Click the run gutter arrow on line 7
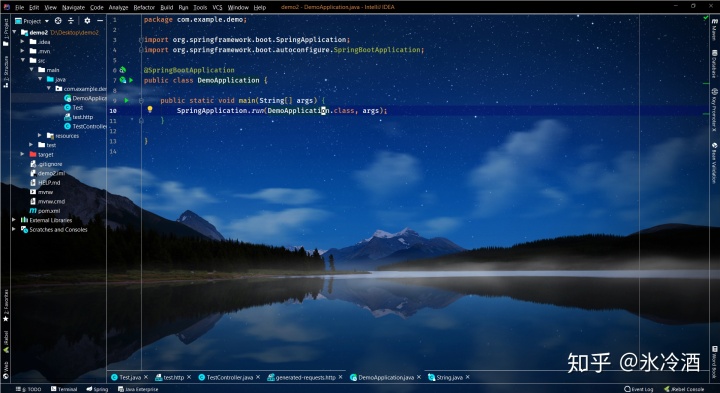Screen dimensions: 720x393 [131, 80]
